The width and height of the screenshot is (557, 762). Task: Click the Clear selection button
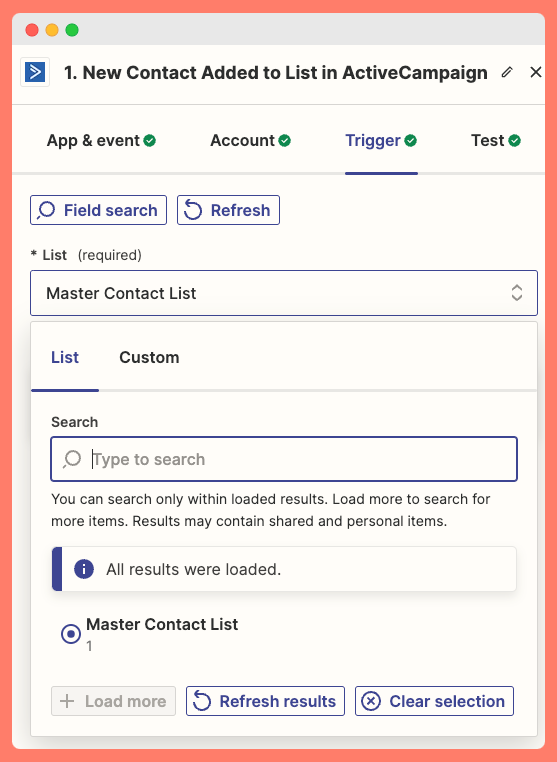coord(434,701)
